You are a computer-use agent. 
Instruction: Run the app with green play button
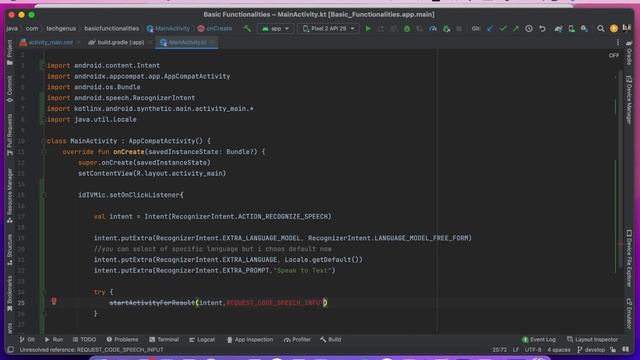click(x=368, y=29)
